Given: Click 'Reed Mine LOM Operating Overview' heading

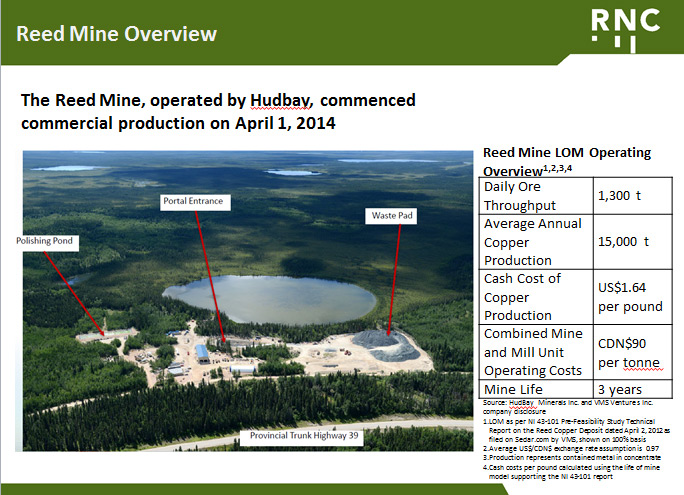Looking at the screenshot, I should (567, 161).
